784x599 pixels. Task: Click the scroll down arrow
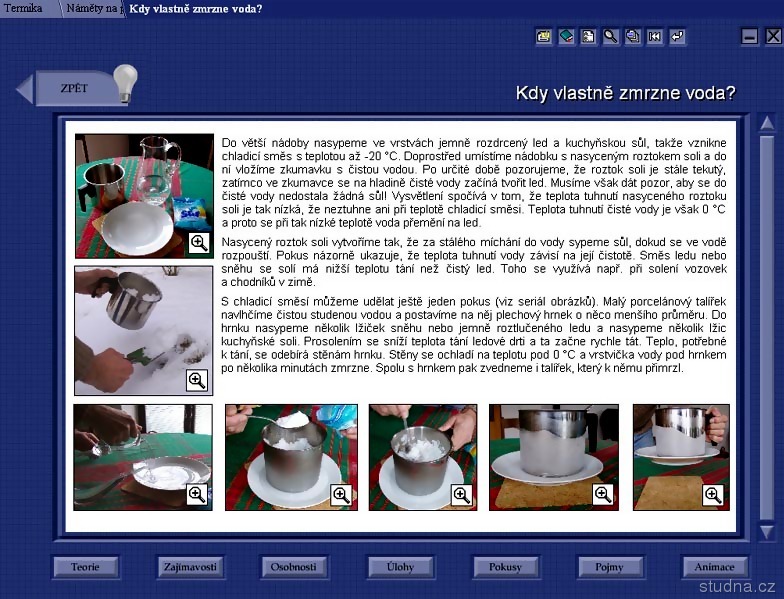[767, 532]
